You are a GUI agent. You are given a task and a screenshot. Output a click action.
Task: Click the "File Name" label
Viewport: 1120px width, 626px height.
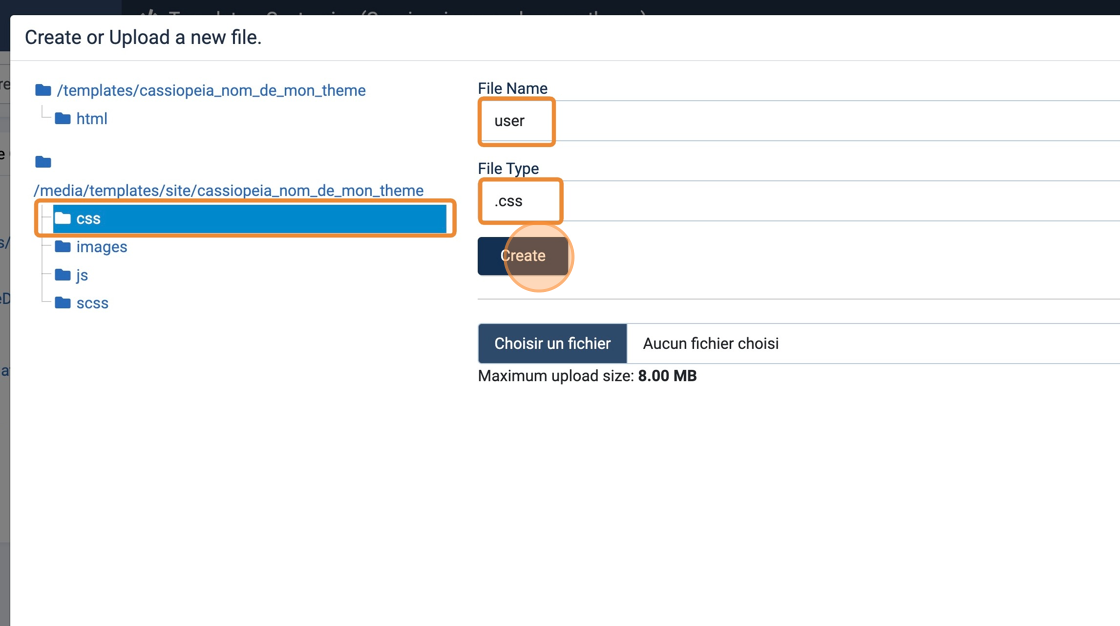(x=512, y=88)
